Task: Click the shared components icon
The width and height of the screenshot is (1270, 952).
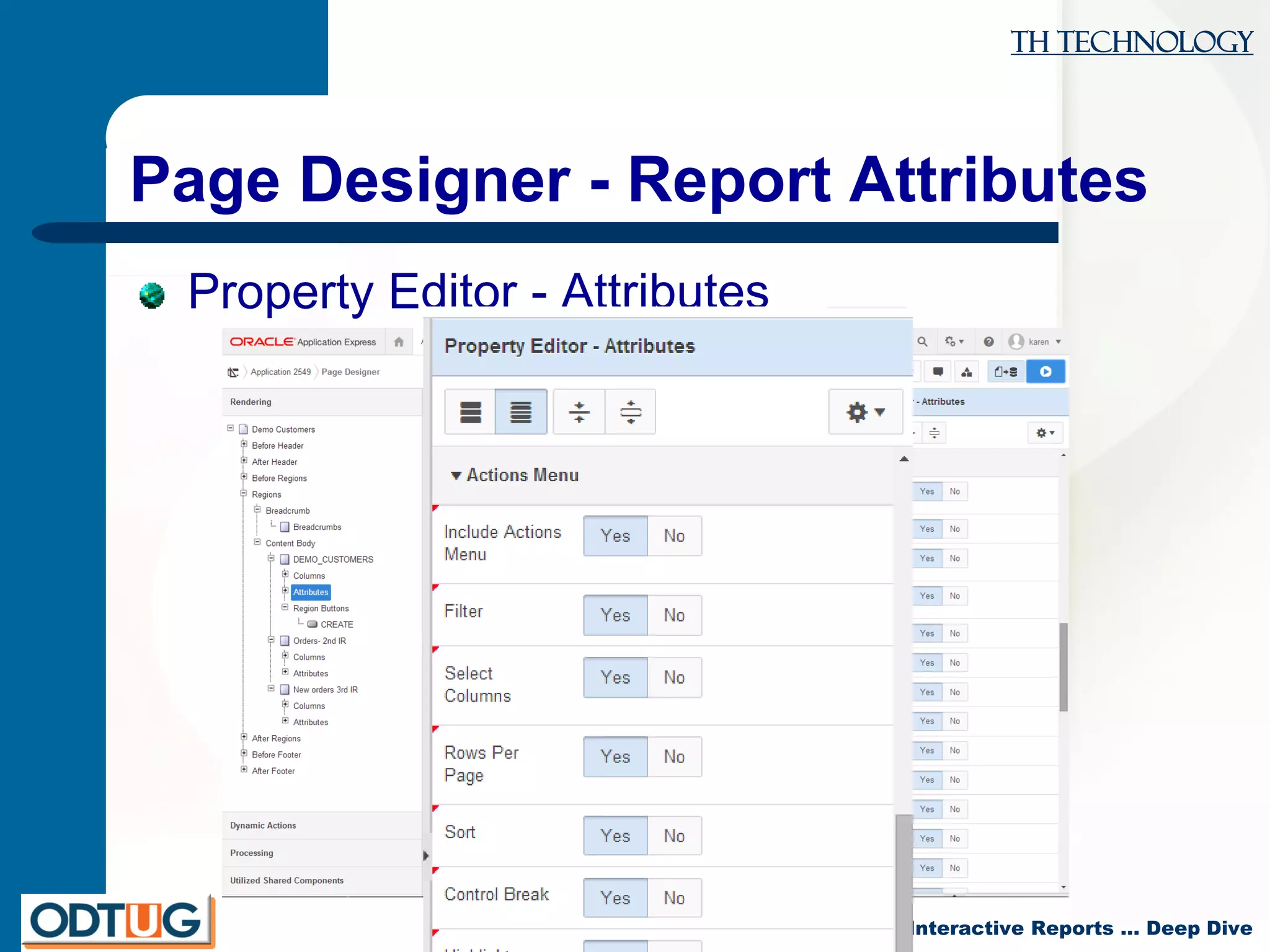Action: pos(967,372)
